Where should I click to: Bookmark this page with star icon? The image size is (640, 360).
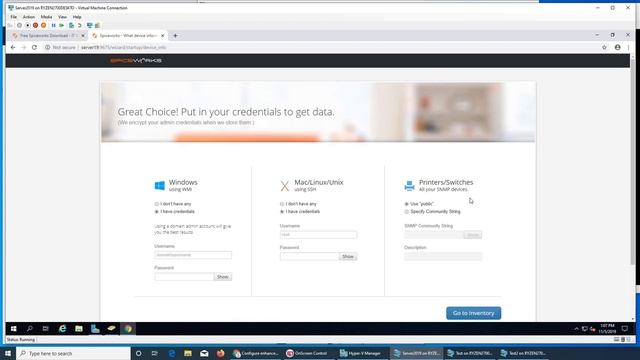[604, 47]
